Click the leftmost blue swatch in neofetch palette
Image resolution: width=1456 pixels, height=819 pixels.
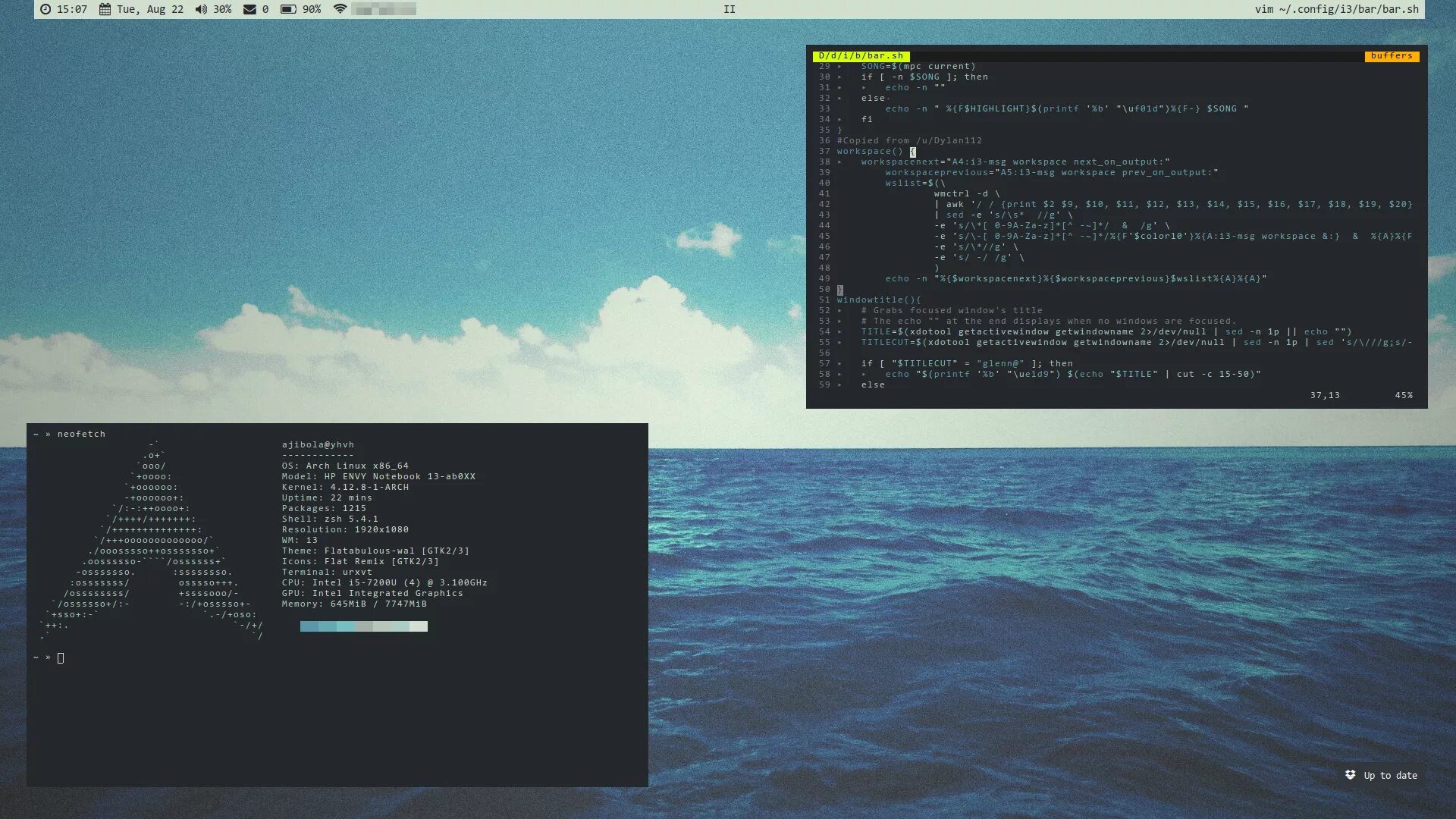click(309, 626)
